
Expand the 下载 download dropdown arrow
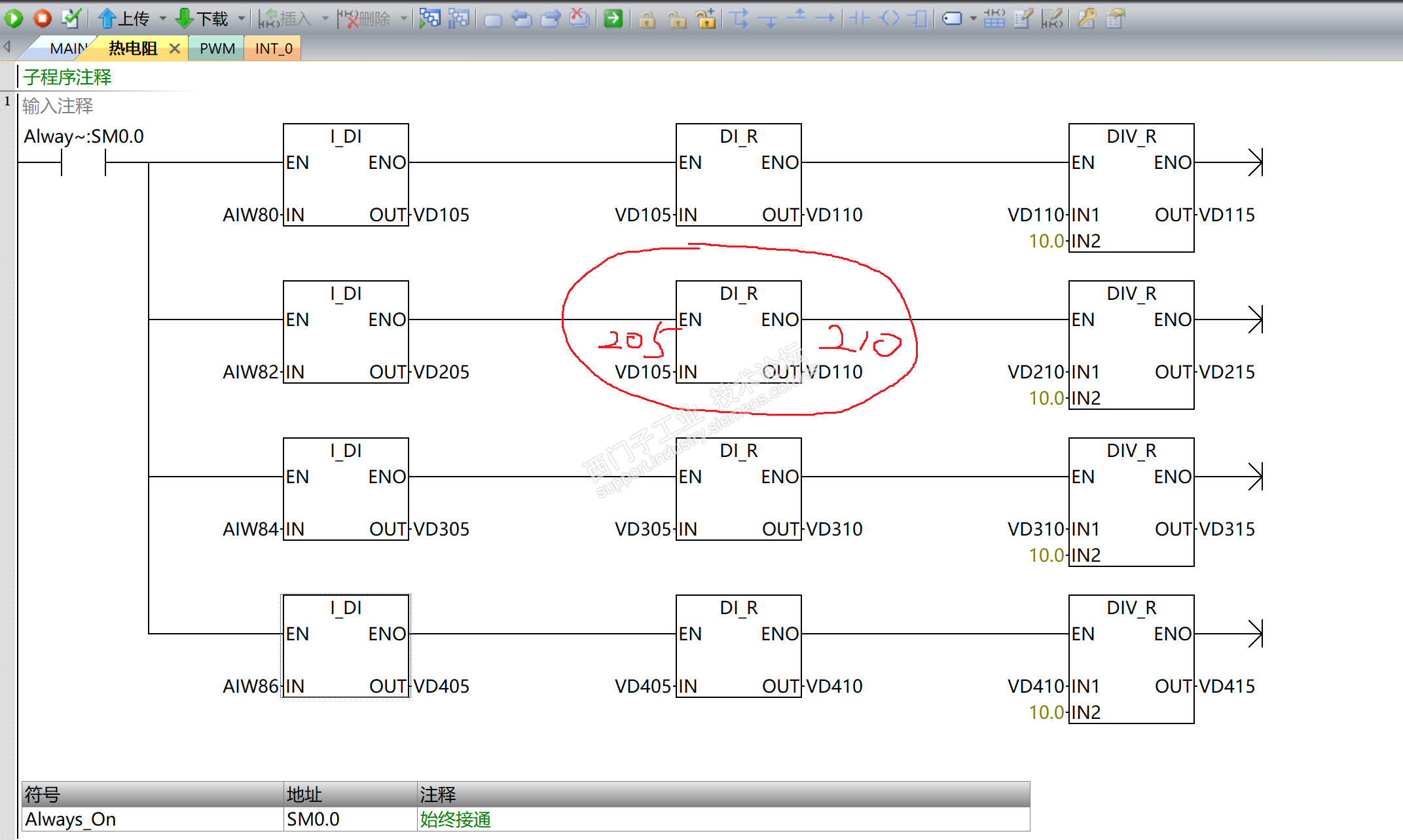coord(242,18)
